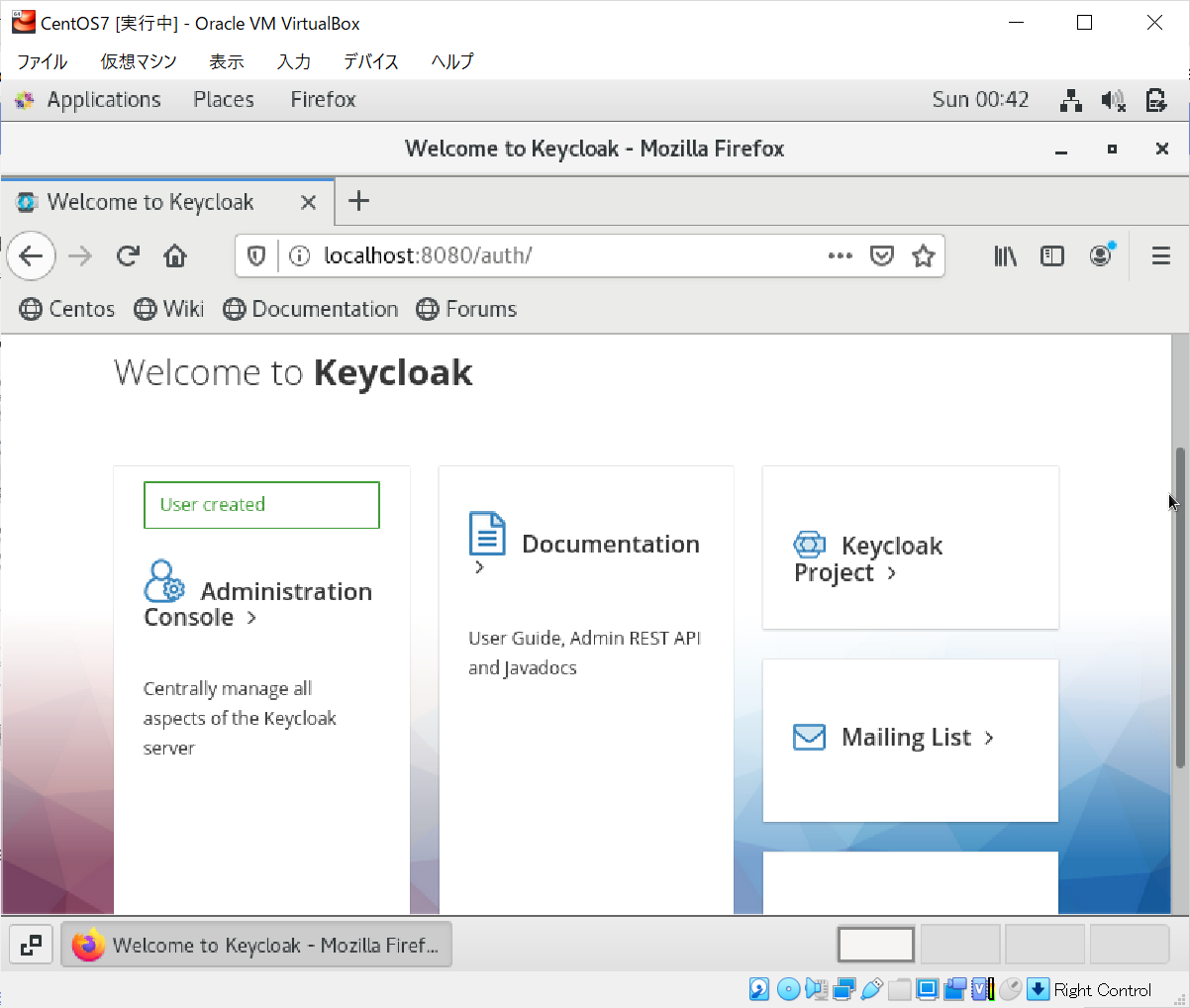Viewport: 1190px width, 1008px height.
Task: Open the Forums bookmark
Action: pyautogui.click(x=466, y=309)
